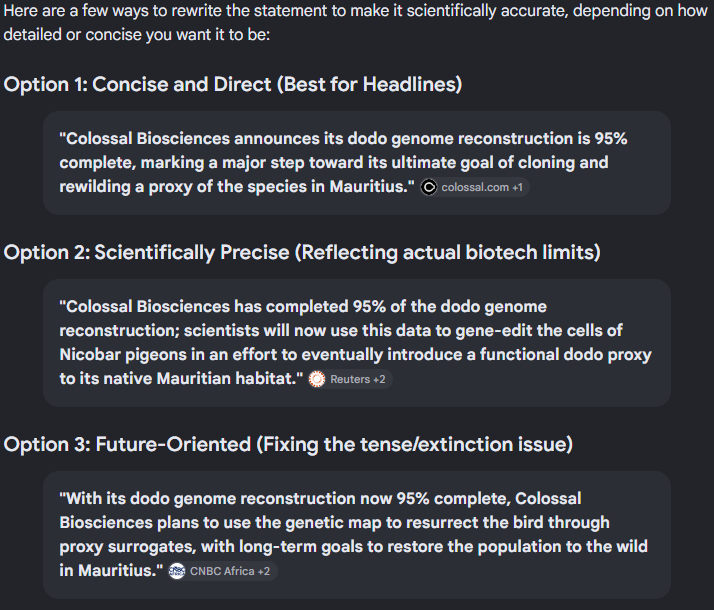This screenshot has width=714, height=610.
Task: Click the Option 2 Scientifically Precise heading
Action: coord(302,253)
